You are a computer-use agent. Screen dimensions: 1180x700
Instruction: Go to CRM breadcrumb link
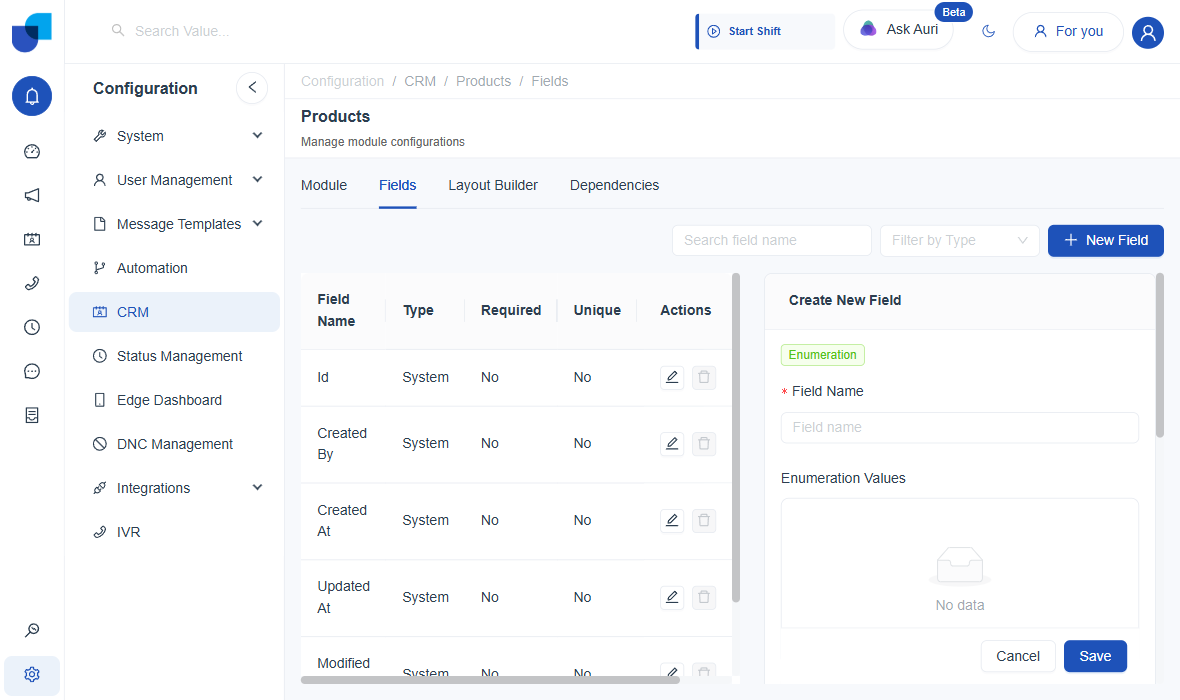coord(420,81)
